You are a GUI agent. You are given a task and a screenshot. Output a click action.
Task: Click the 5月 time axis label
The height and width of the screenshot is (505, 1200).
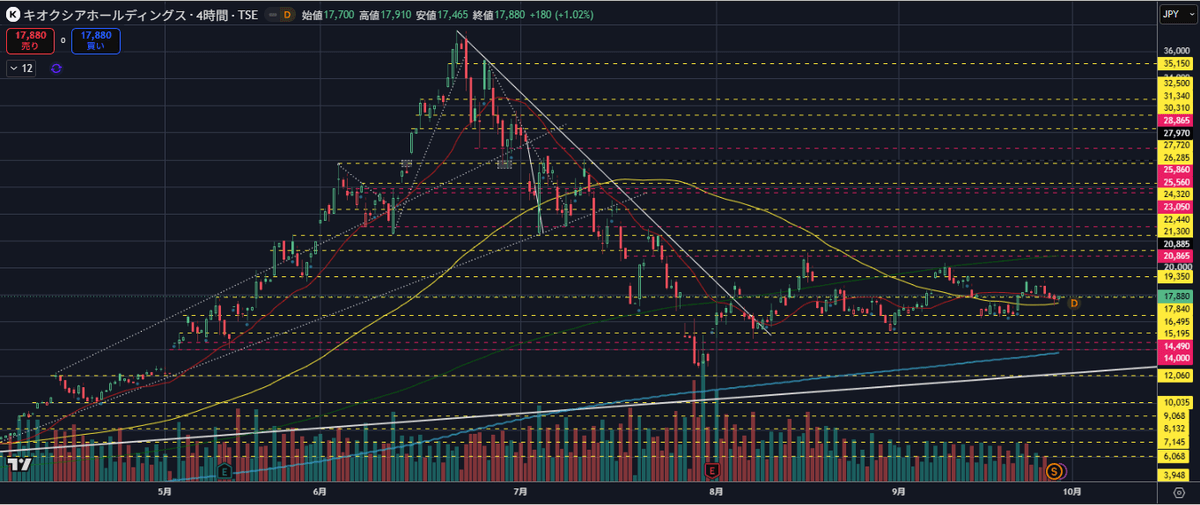tap(165, 491)
